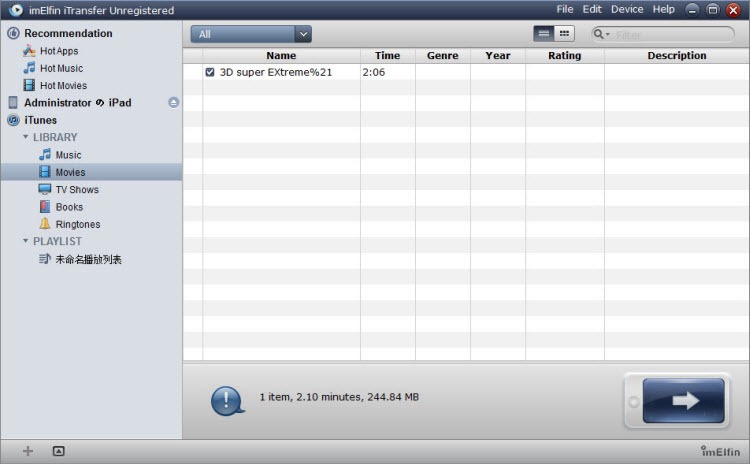Sort by the Year column header
This screenshot has height=464, width=750.
[497, 55]
